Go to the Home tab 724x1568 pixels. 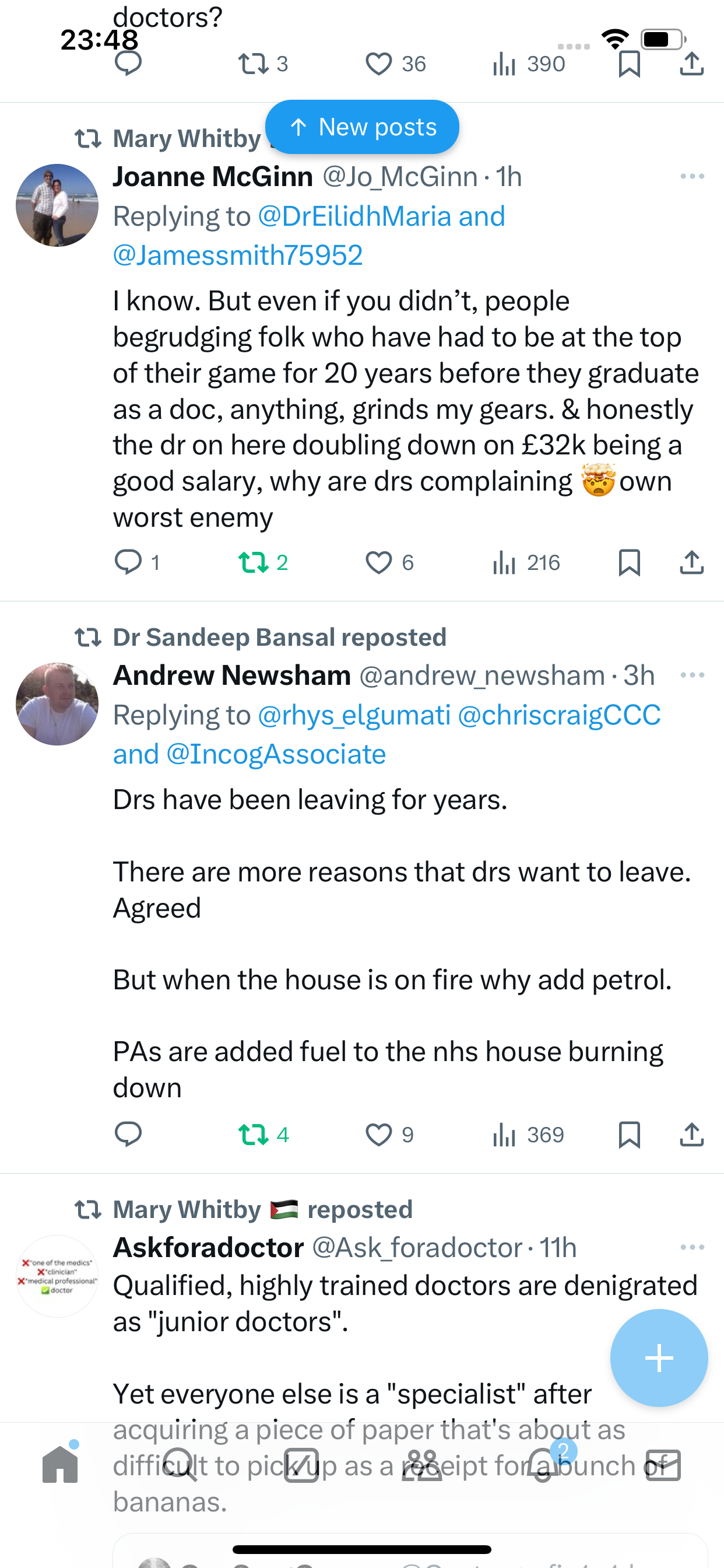[60, 1465]
